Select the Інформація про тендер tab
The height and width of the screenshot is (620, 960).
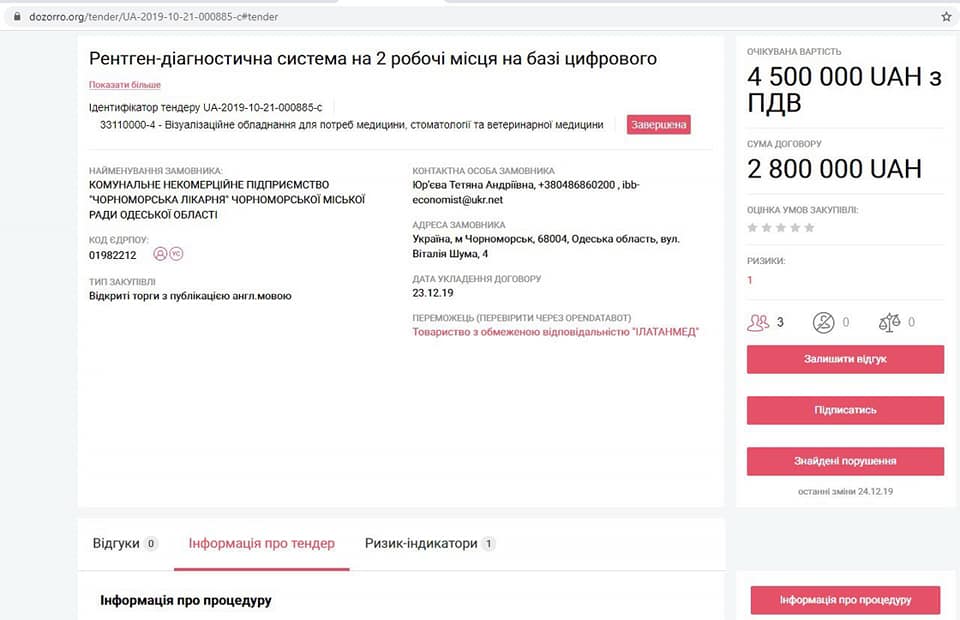pos(262,544)
